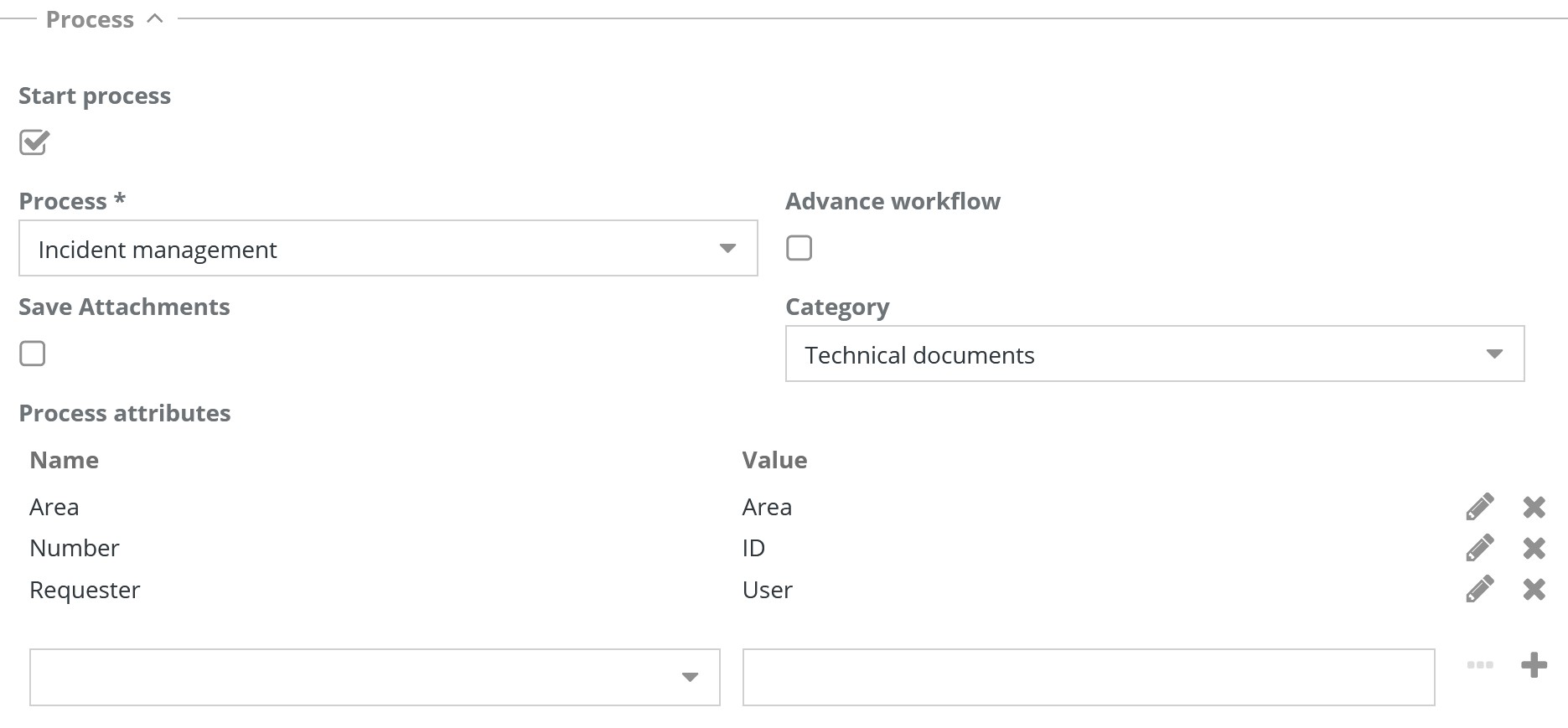Delete the Requester attribute row

(x=1534, y=589)
